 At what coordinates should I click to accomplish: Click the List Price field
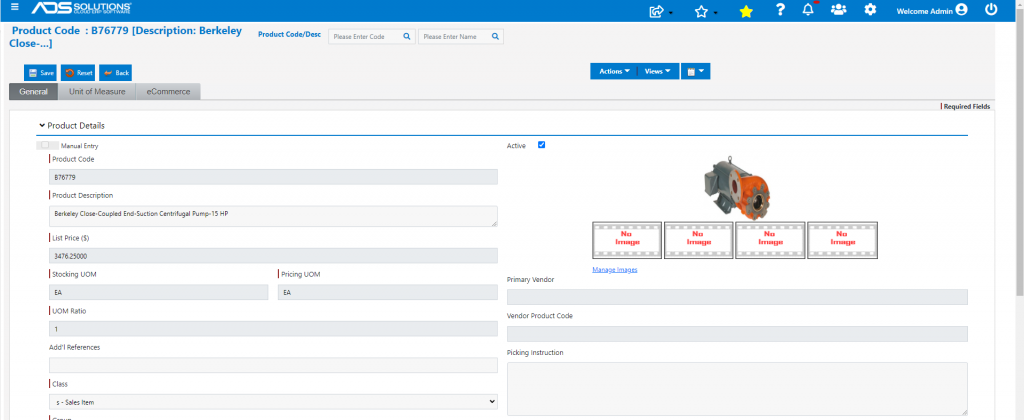[273, 255]
